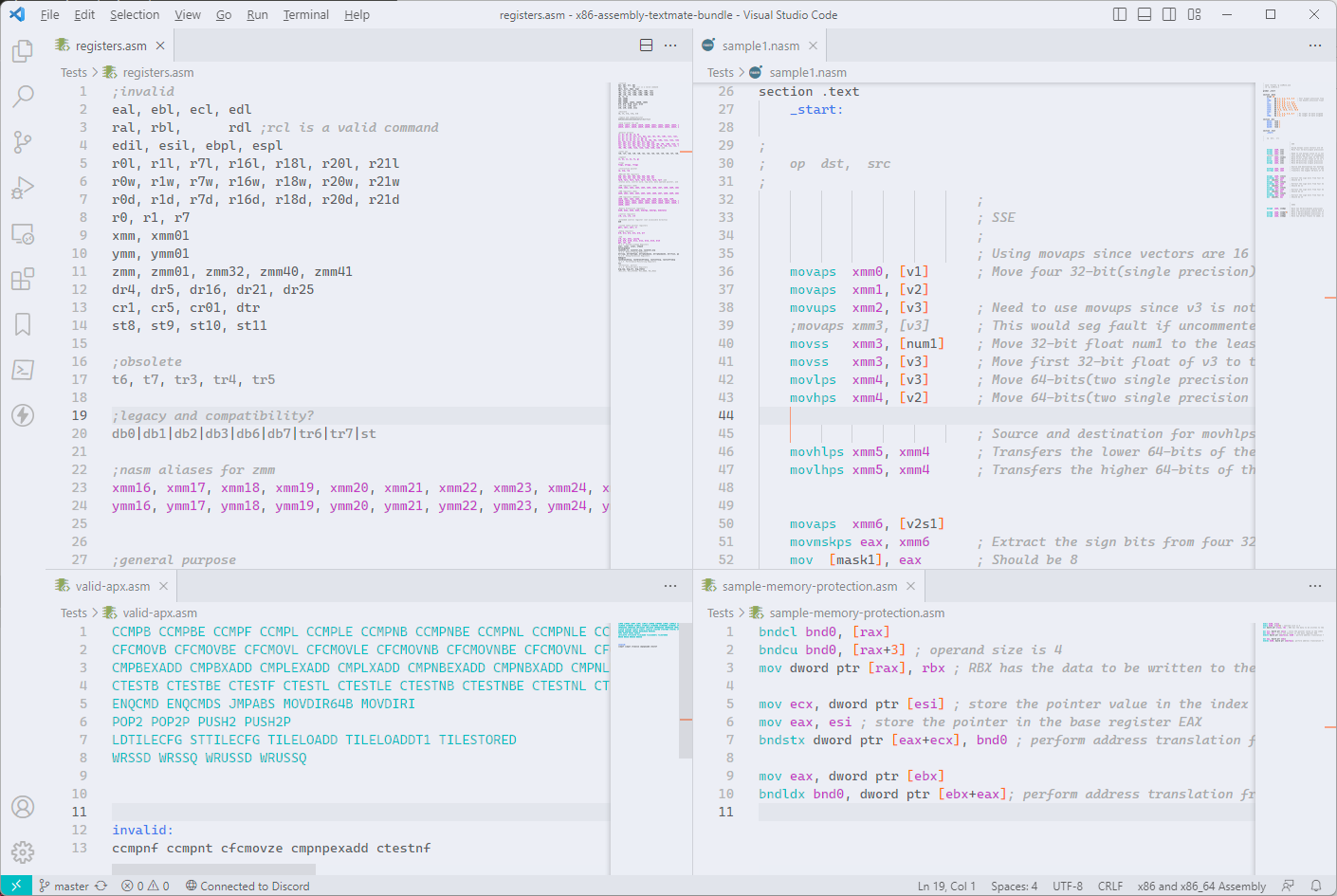Open the Remote Explorer view
Viewport: 1337px width, 896px height.
click(23, 233)
